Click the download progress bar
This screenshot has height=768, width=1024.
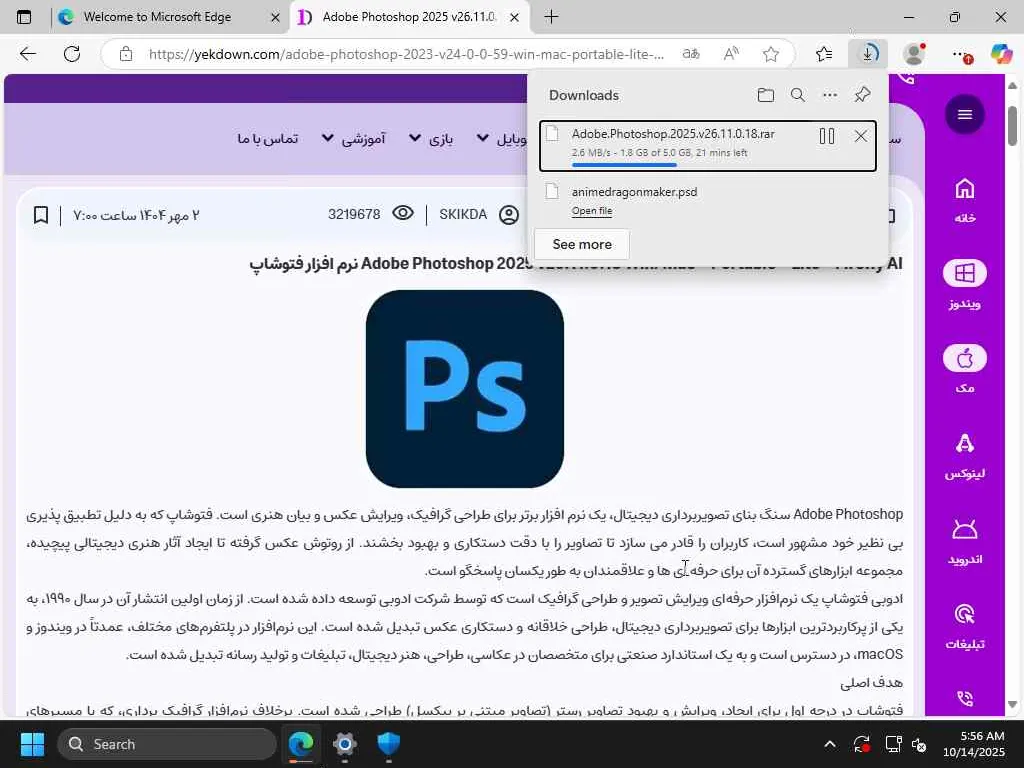(624, 165)
